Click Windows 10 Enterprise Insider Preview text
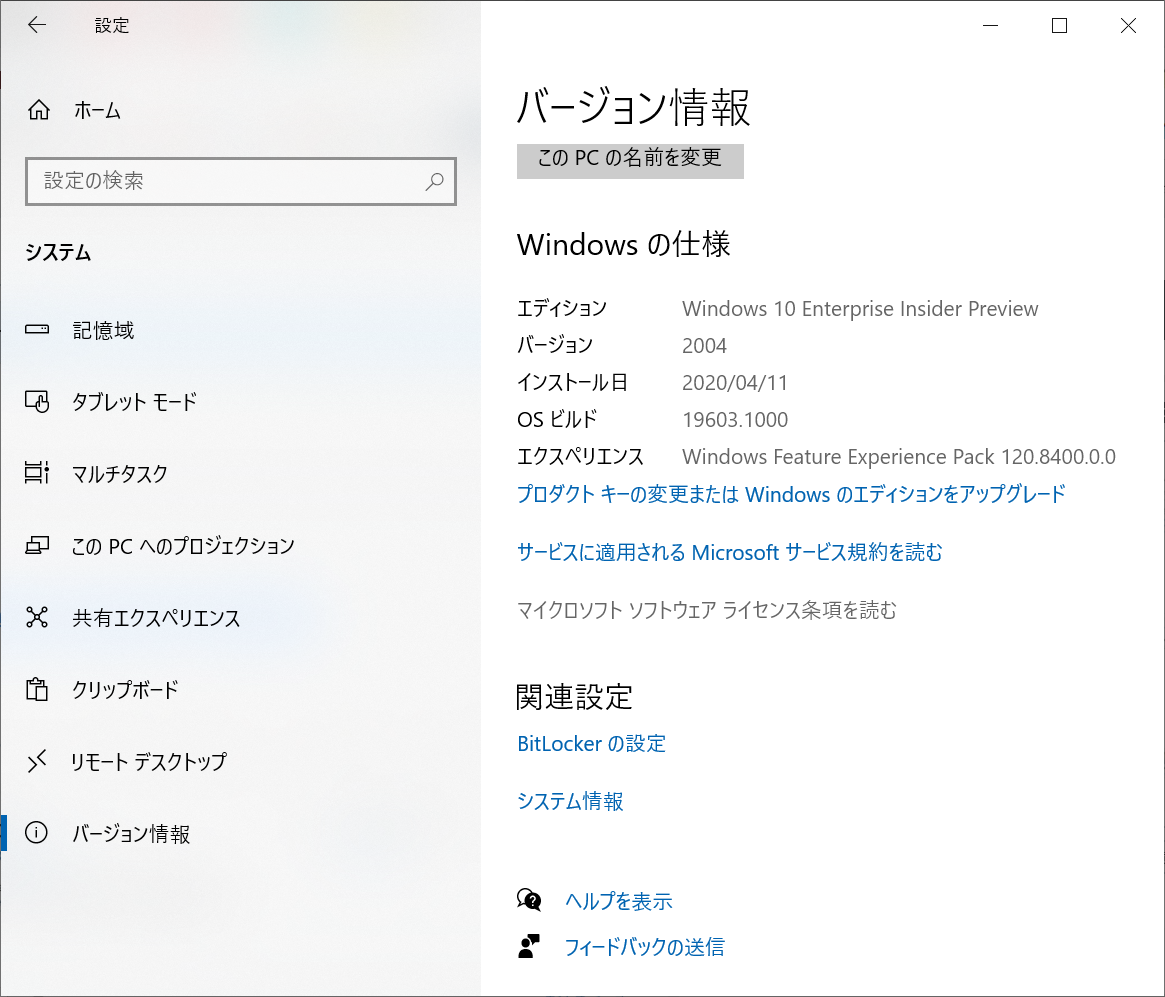1165x997 pixels. click(x=860, y=309)
